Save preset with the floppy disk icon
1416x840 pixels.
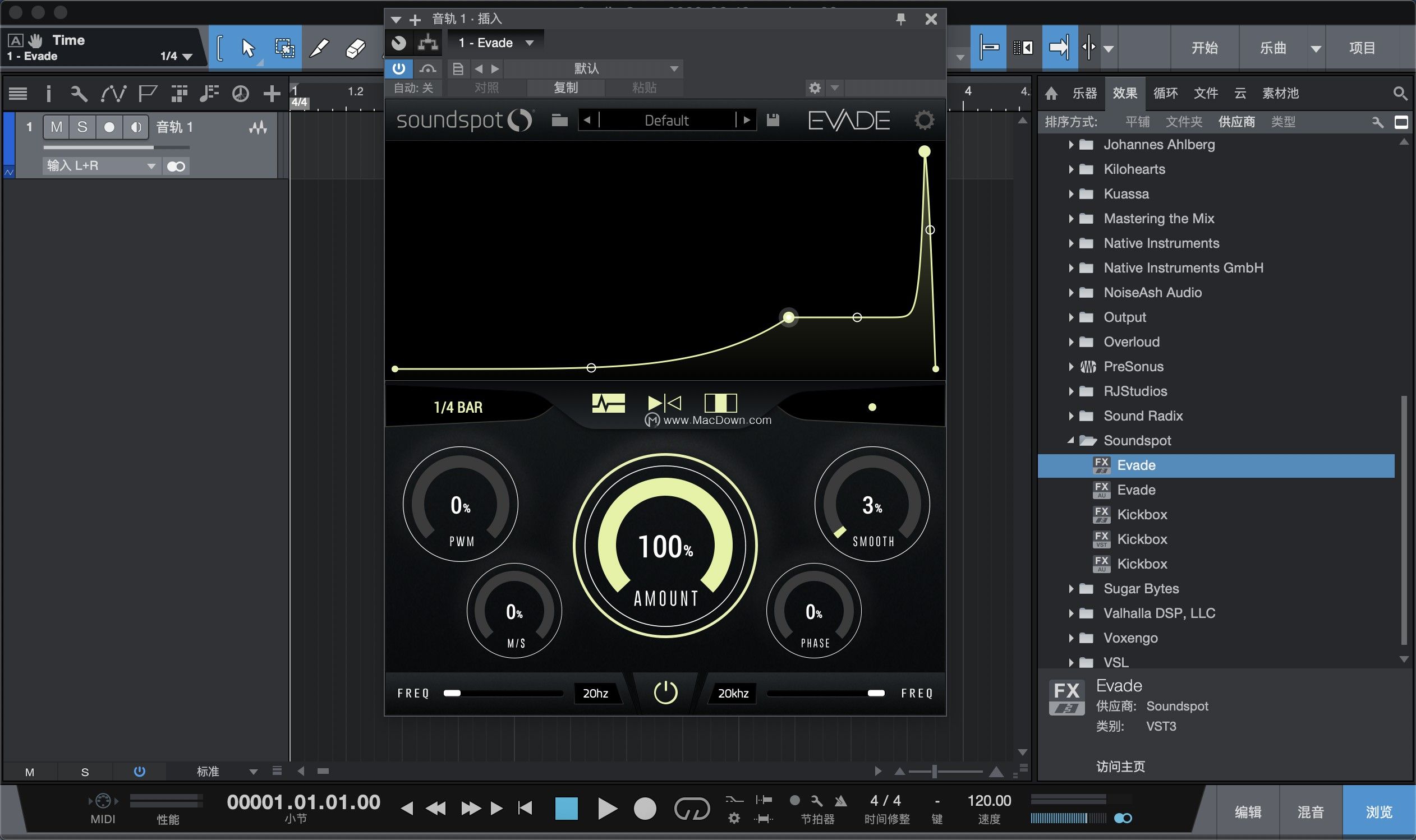pyautogui.click(x=773, y=120)
